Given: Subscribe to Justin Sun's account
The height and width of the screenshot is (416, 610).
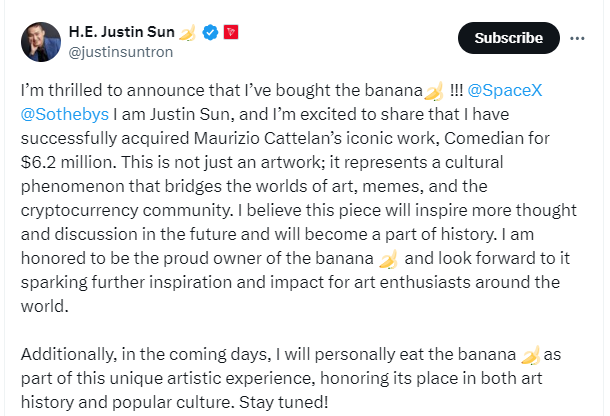Looking at the screenshot, I should pyautogui.click(x=509, y=38).
